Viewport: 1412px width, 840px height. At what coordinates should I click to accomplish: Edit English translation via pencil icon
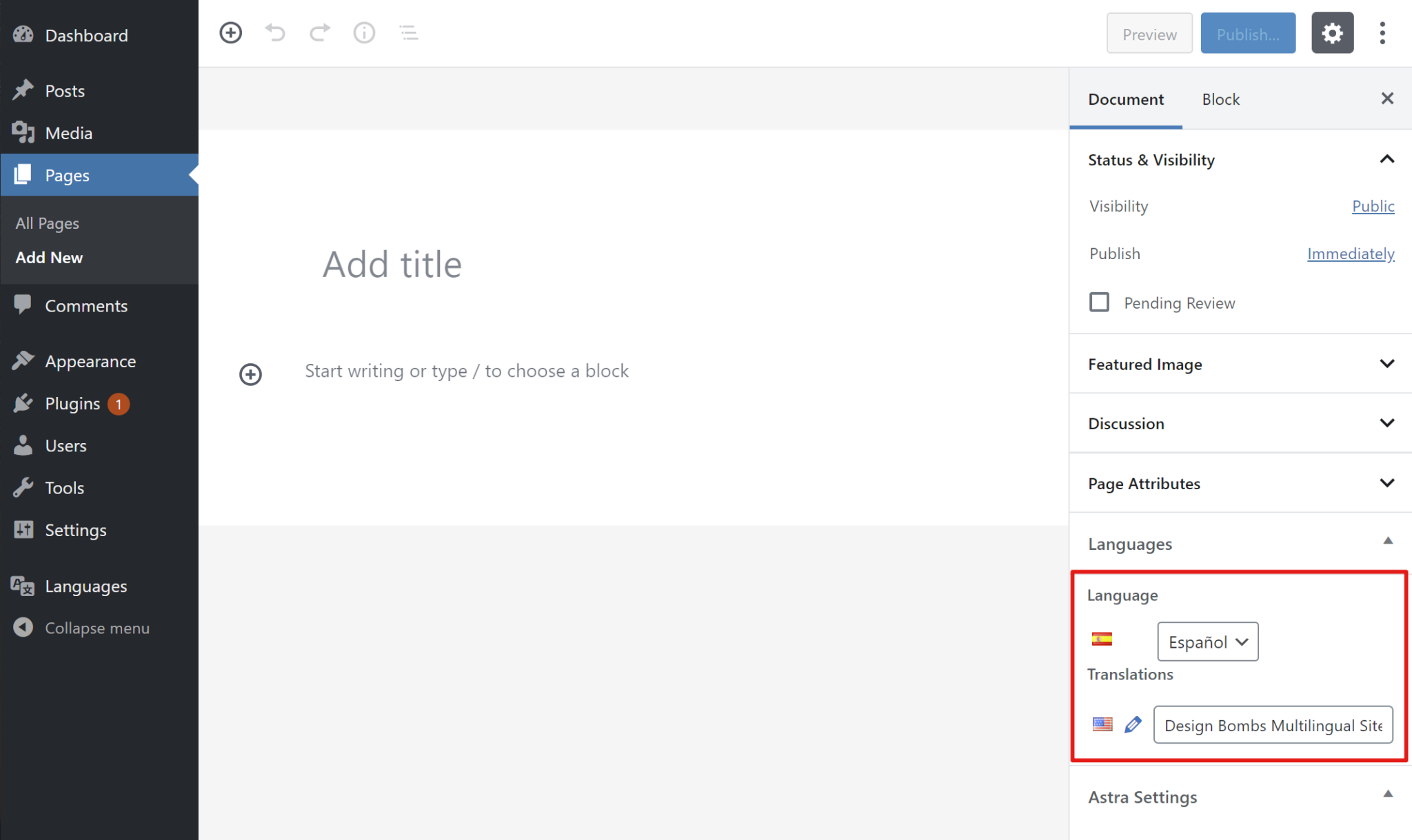point(1132,724)
